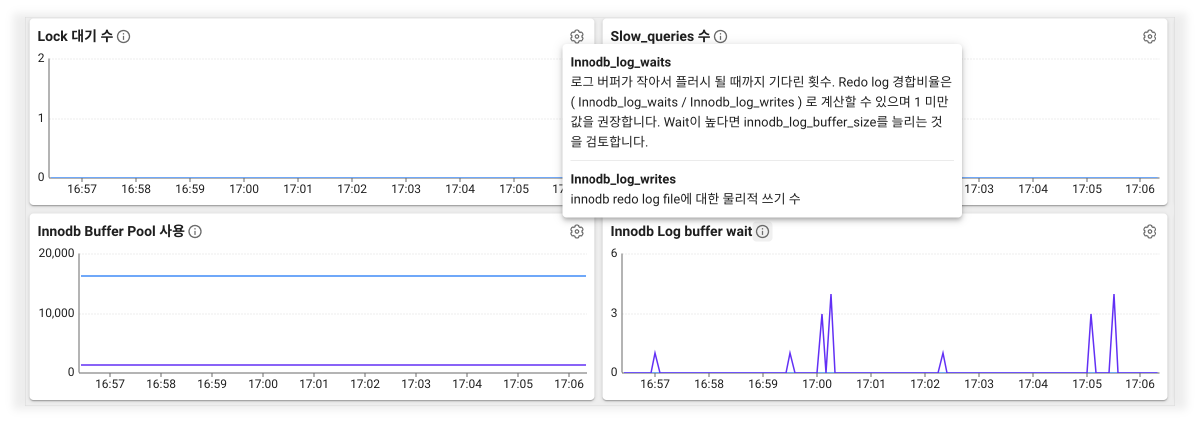The width and height of the screenshot is (1200, 423).
Task: Click the Innodb Log buffer wait info icon
Action: tap(762, 232)
